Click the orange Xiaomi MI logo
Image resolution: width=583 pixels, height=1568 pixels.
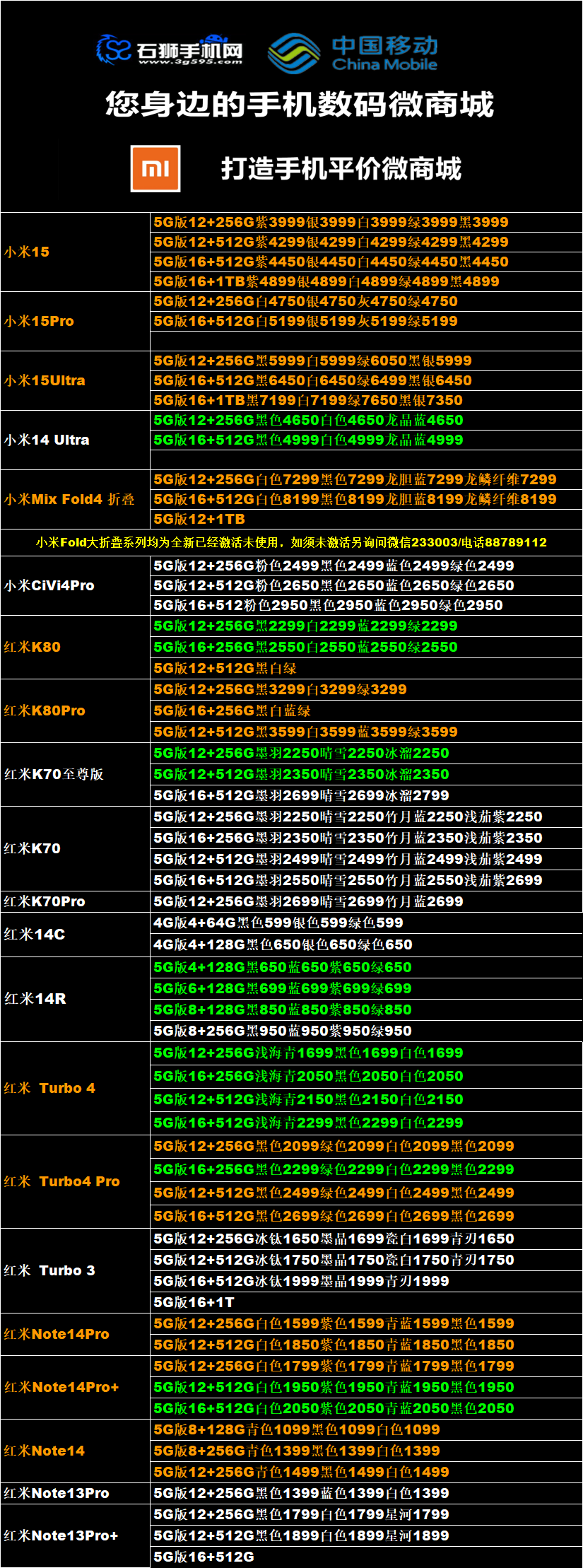coord(155,168)
